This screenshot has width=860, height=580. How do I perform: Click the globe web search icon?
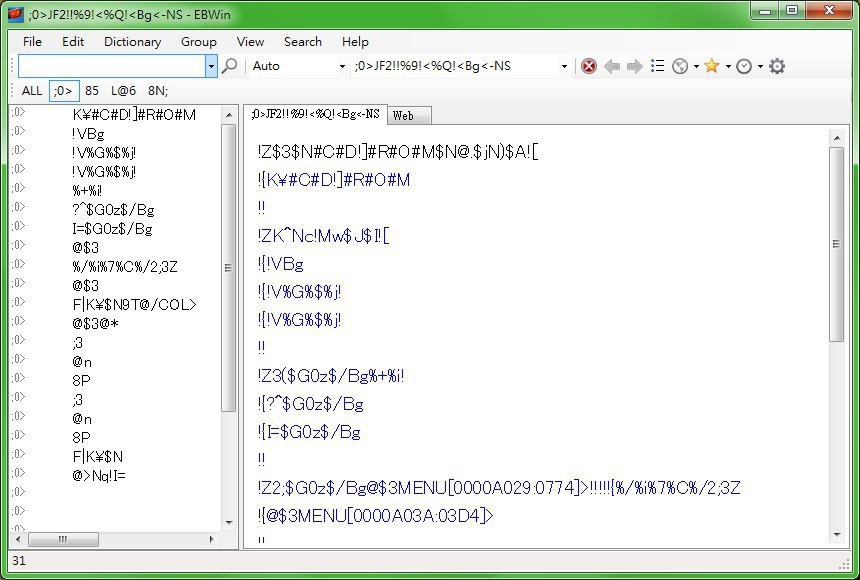(680, 66)
